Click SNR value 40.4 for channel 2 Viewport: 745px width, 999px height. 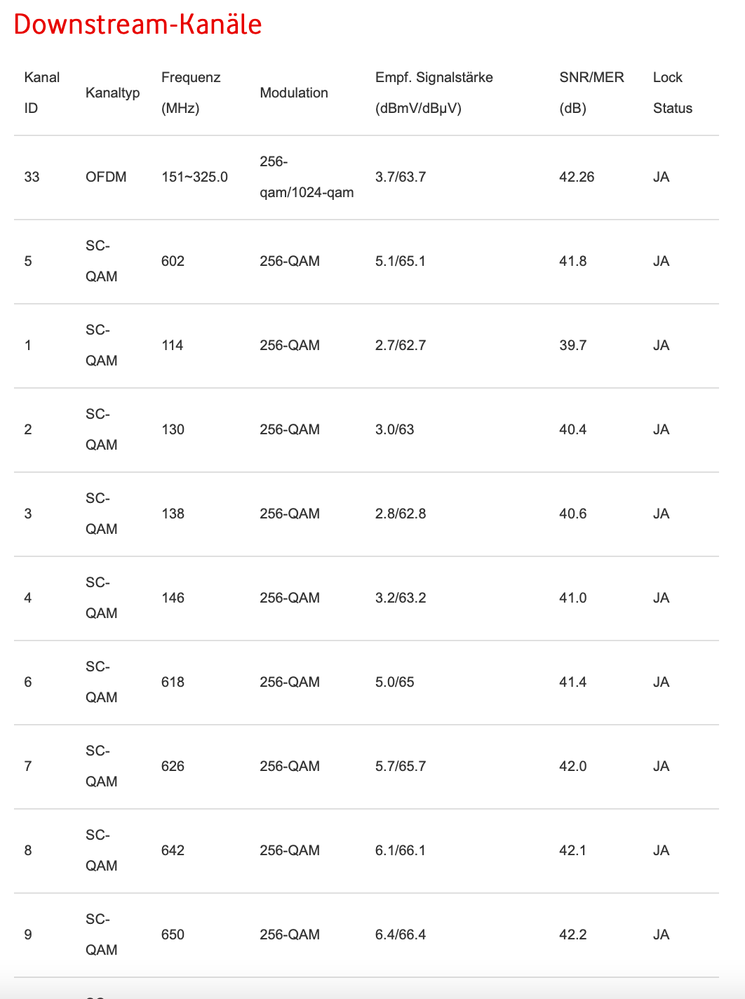573,429
